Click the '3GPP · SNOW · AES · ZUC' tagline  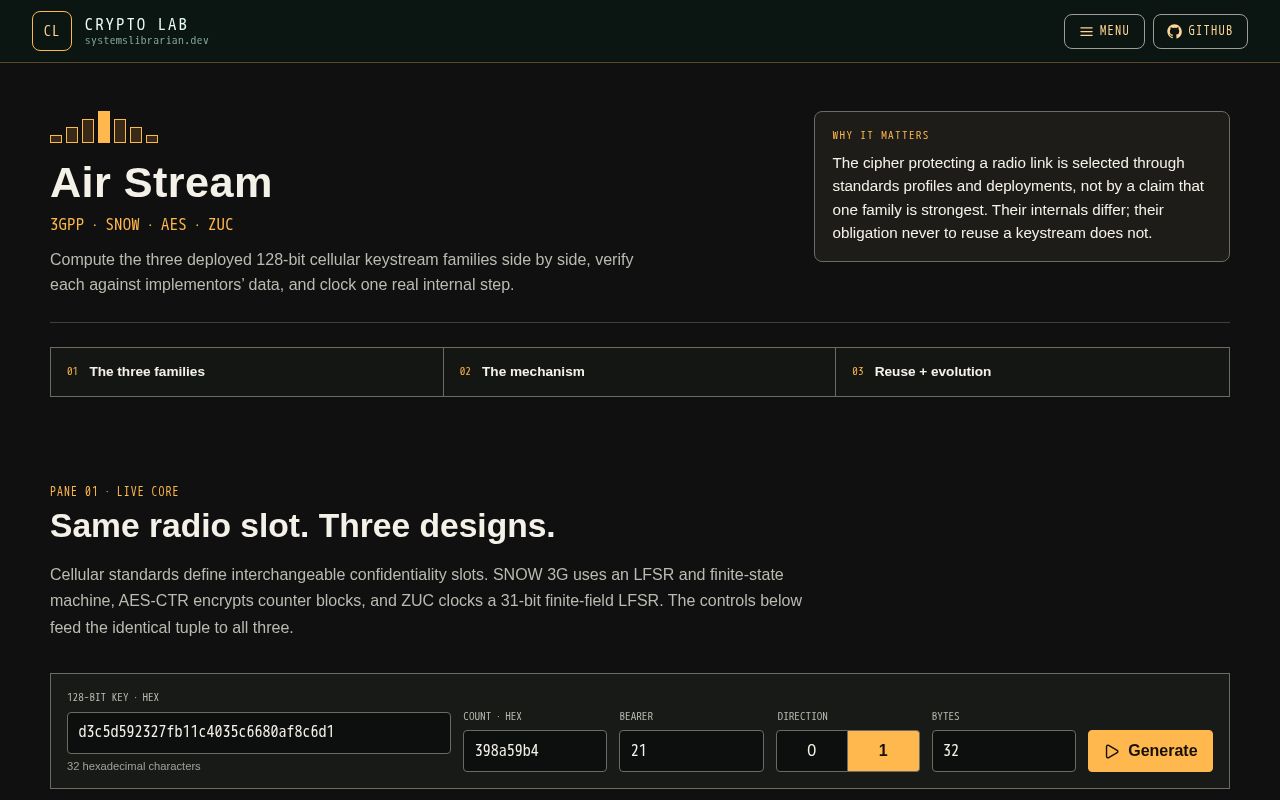click(142, 225)
